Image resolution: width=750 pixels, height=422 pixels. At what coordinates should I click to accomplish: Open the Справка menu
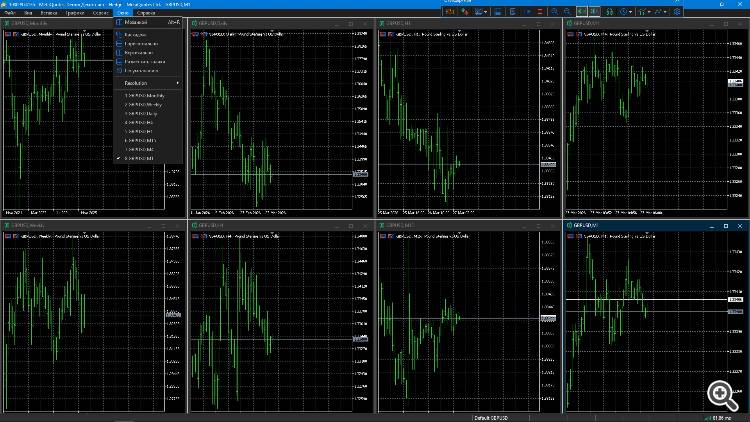[x=146, y=13]
